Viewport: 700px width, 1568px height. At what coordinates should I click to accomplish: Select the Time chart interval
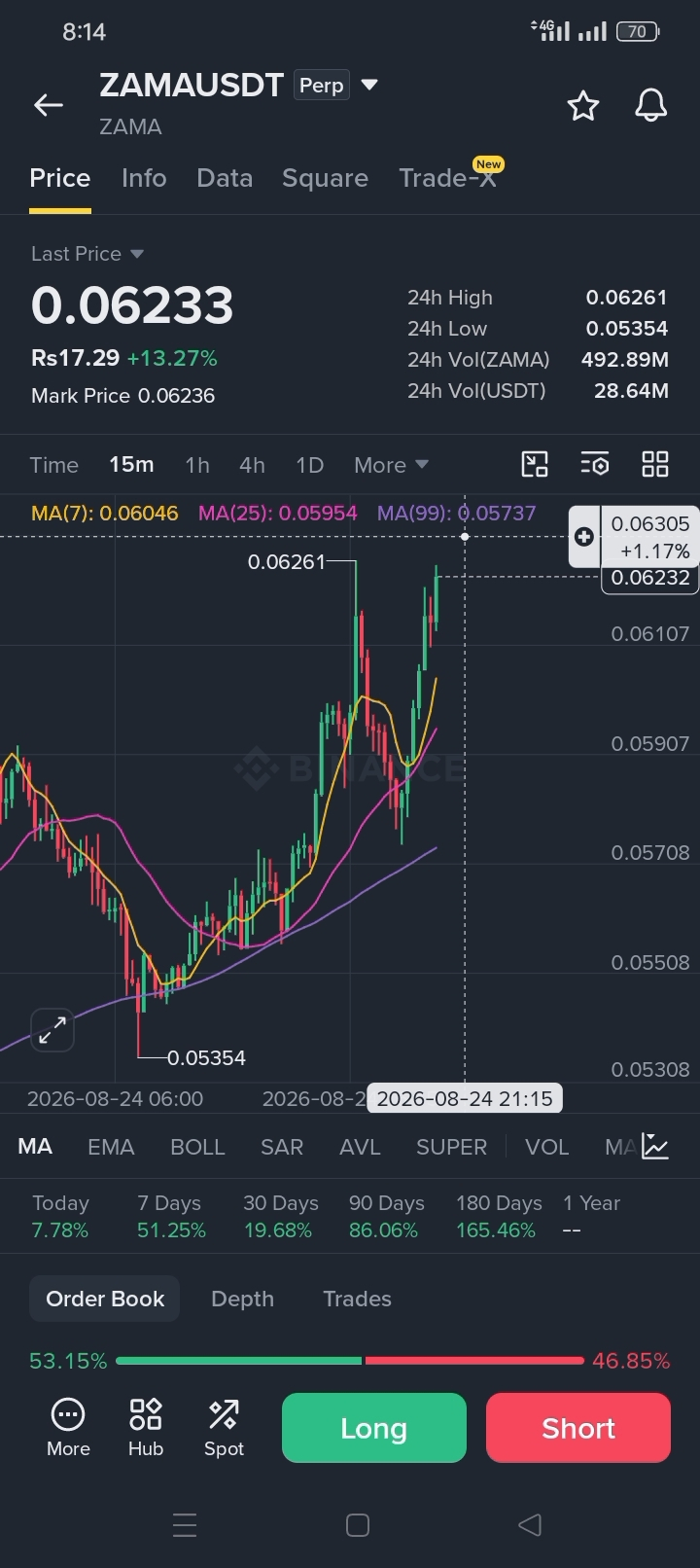click(53, 465)
